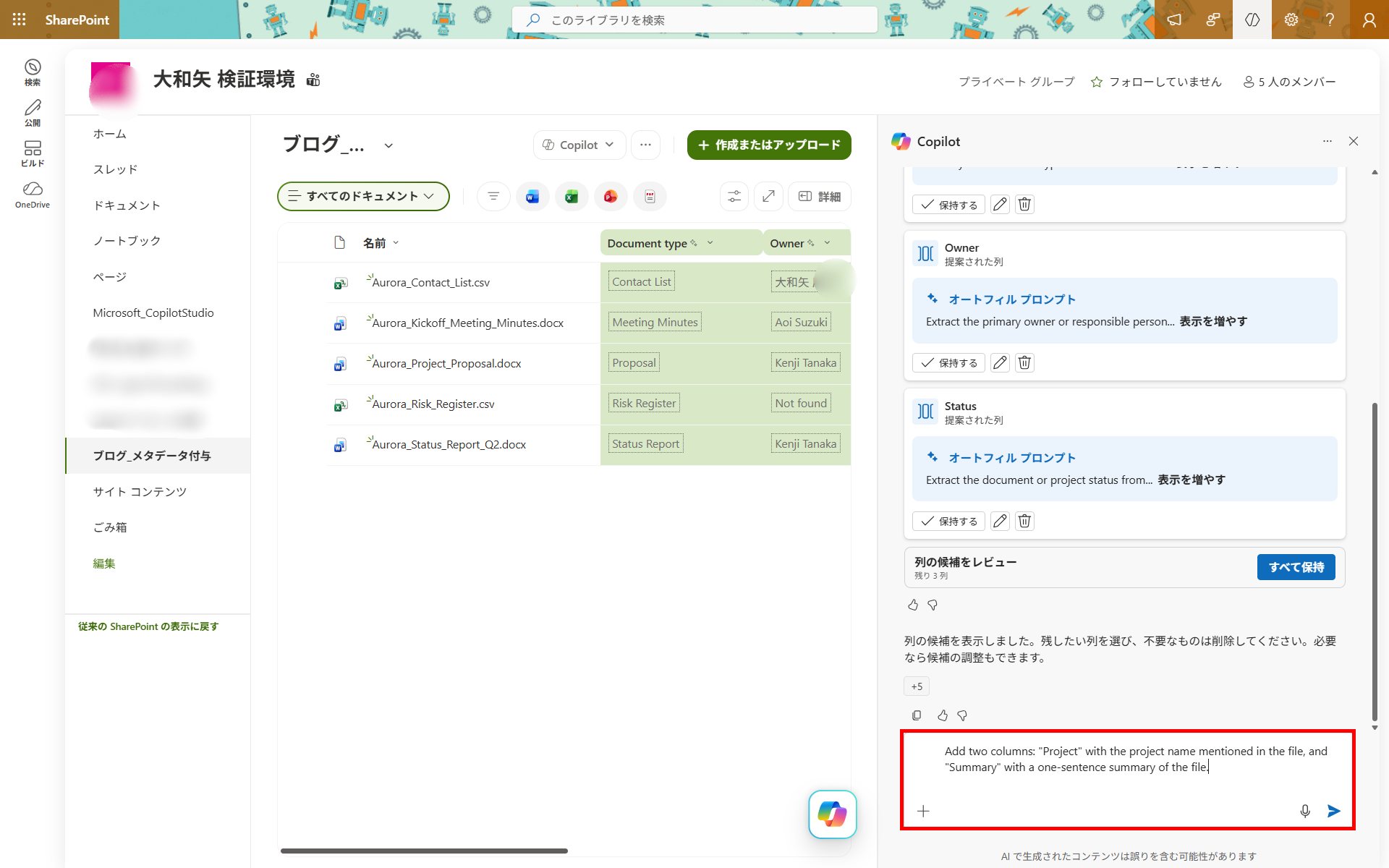The image size is (1389, 868).
Task: Expand library to full screen arrow icon
Action: pos(768,196)
